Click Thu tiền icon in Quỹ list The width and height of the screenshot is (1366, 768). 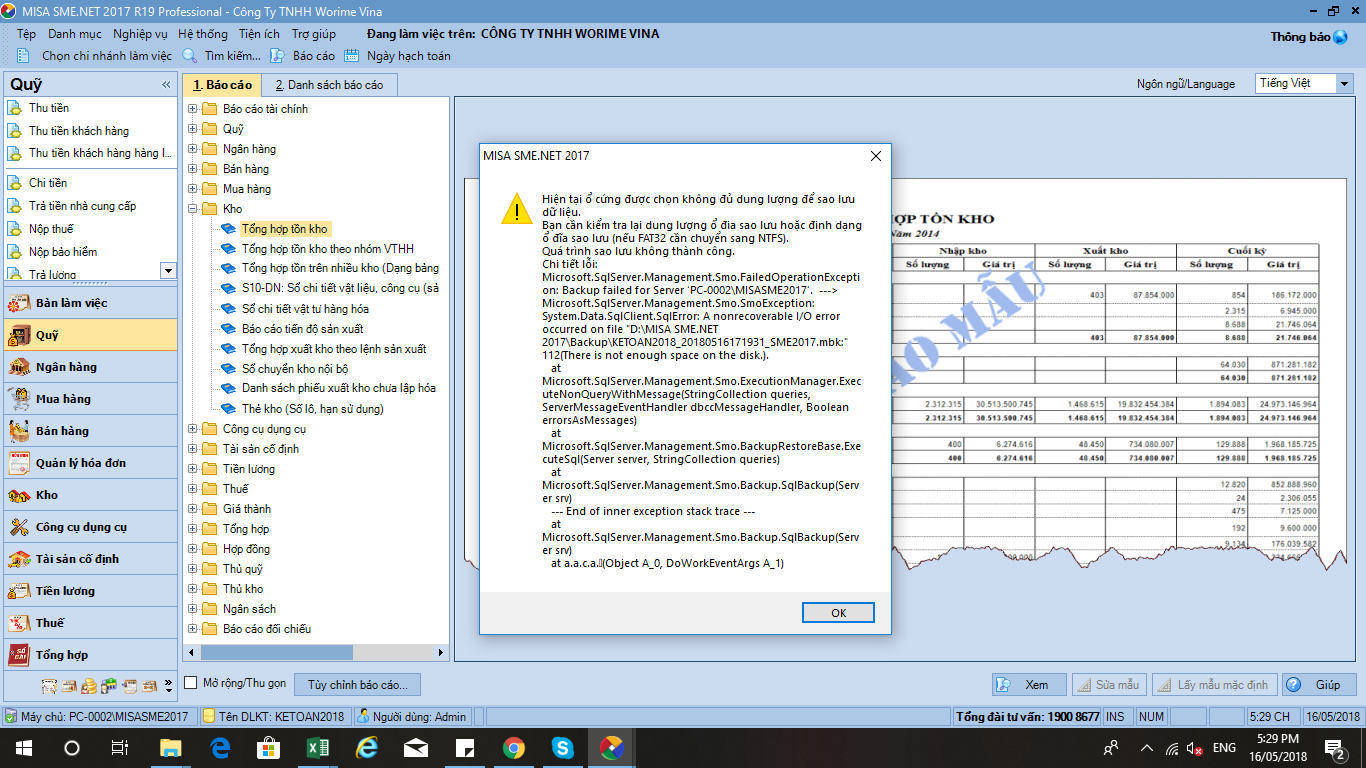(15, 108)
